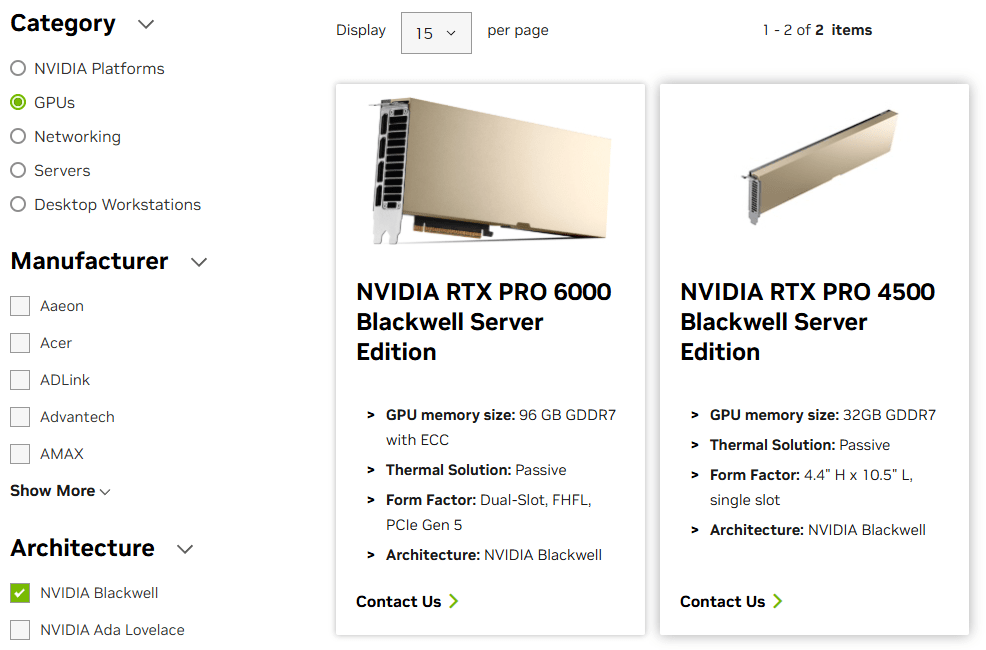This screenshot has width=986, height=650.
Task: Collapse the Architecture filter chevron
Action: click(185, 549)
